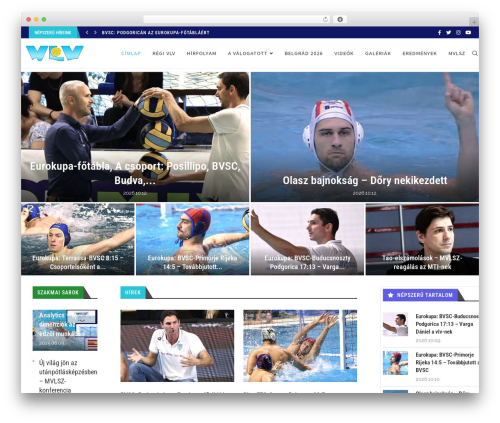The height and width of the screenshot is (423, 500).
Task: Click the browser download indicator icon
Action: pos(340,19)
